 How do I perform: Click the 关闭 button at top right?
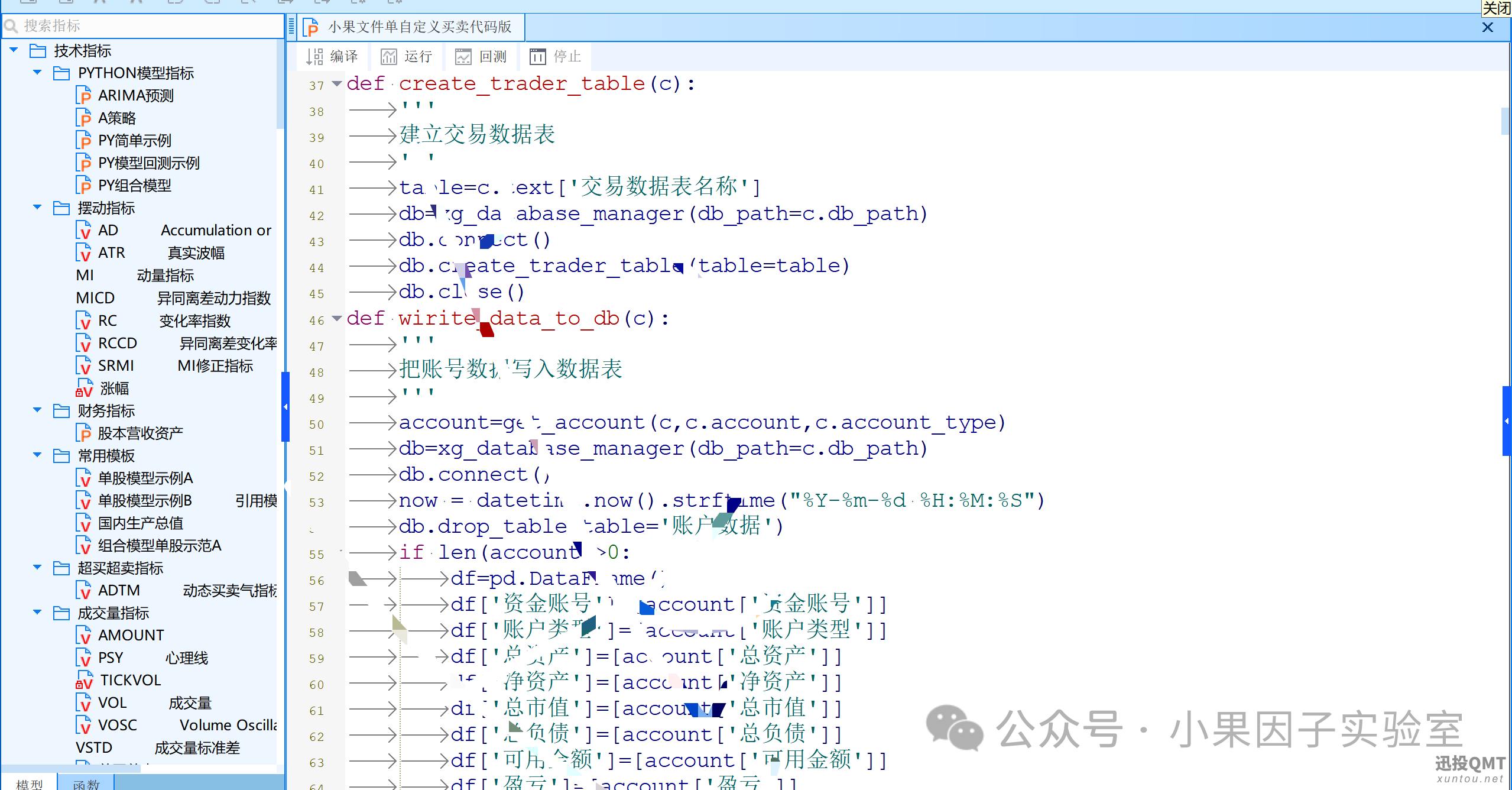[1496, 8]
